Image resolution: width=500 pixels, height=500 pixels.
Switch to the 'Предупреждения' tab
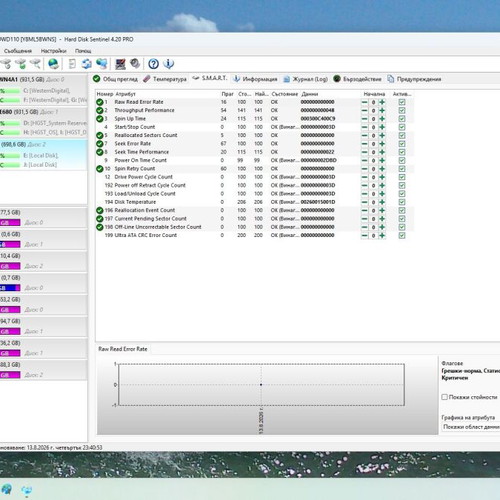pyautogui.click(x=414, y=79)
